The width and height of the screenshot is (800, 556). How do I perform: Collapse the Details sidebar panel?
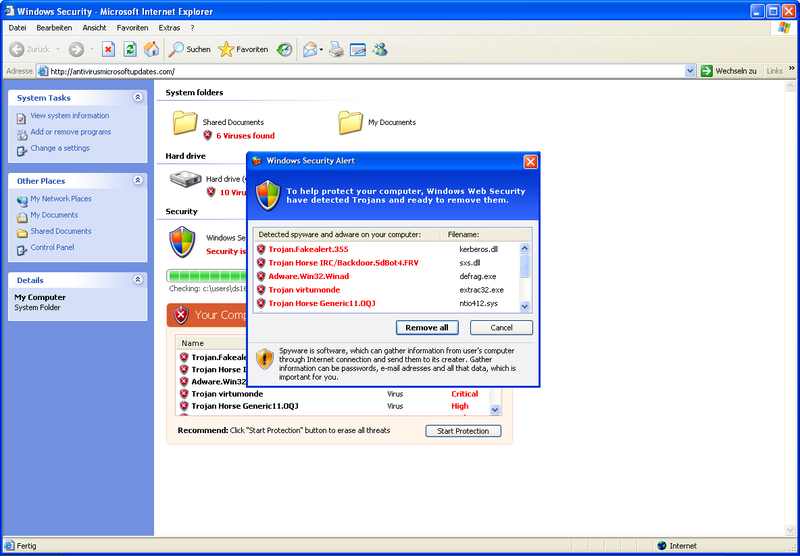138,280
